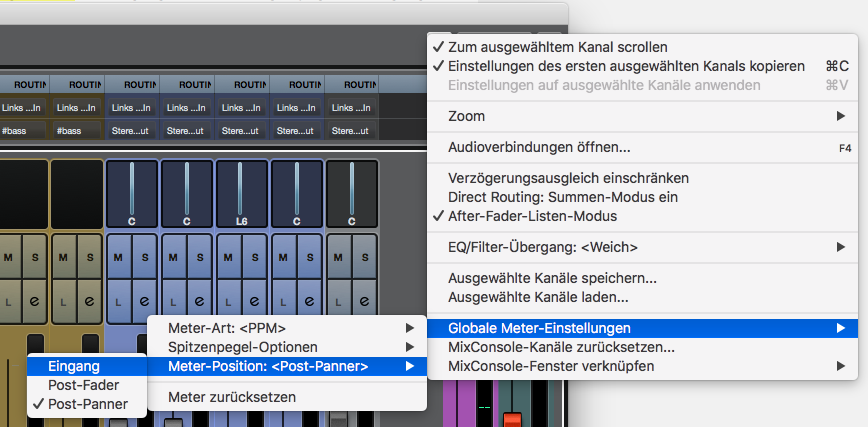Open 'Stere...ut' output on L6 channel
The width and height of the screenshot is (868, 427).
(x=241, y=131)
